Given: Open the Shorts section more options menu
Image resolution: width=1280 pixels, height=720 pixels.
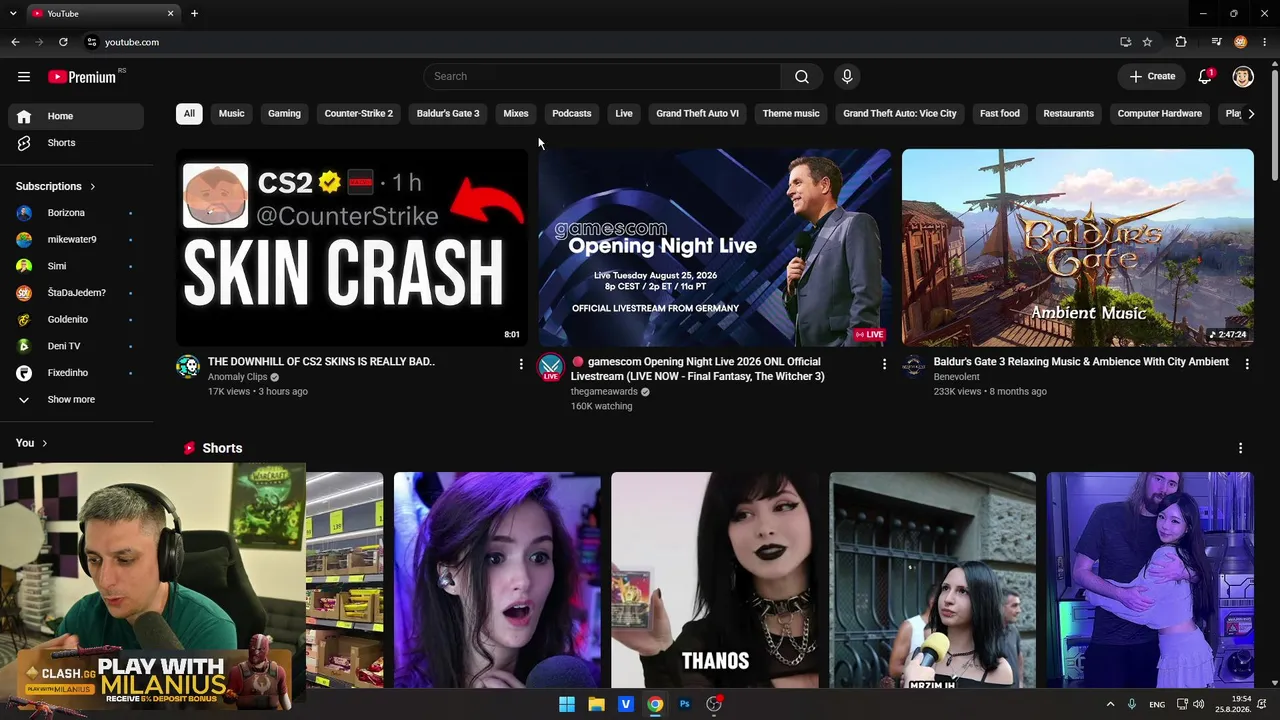Looking at the screenshot, I should pyautogui.click(x=1241, y=448).
